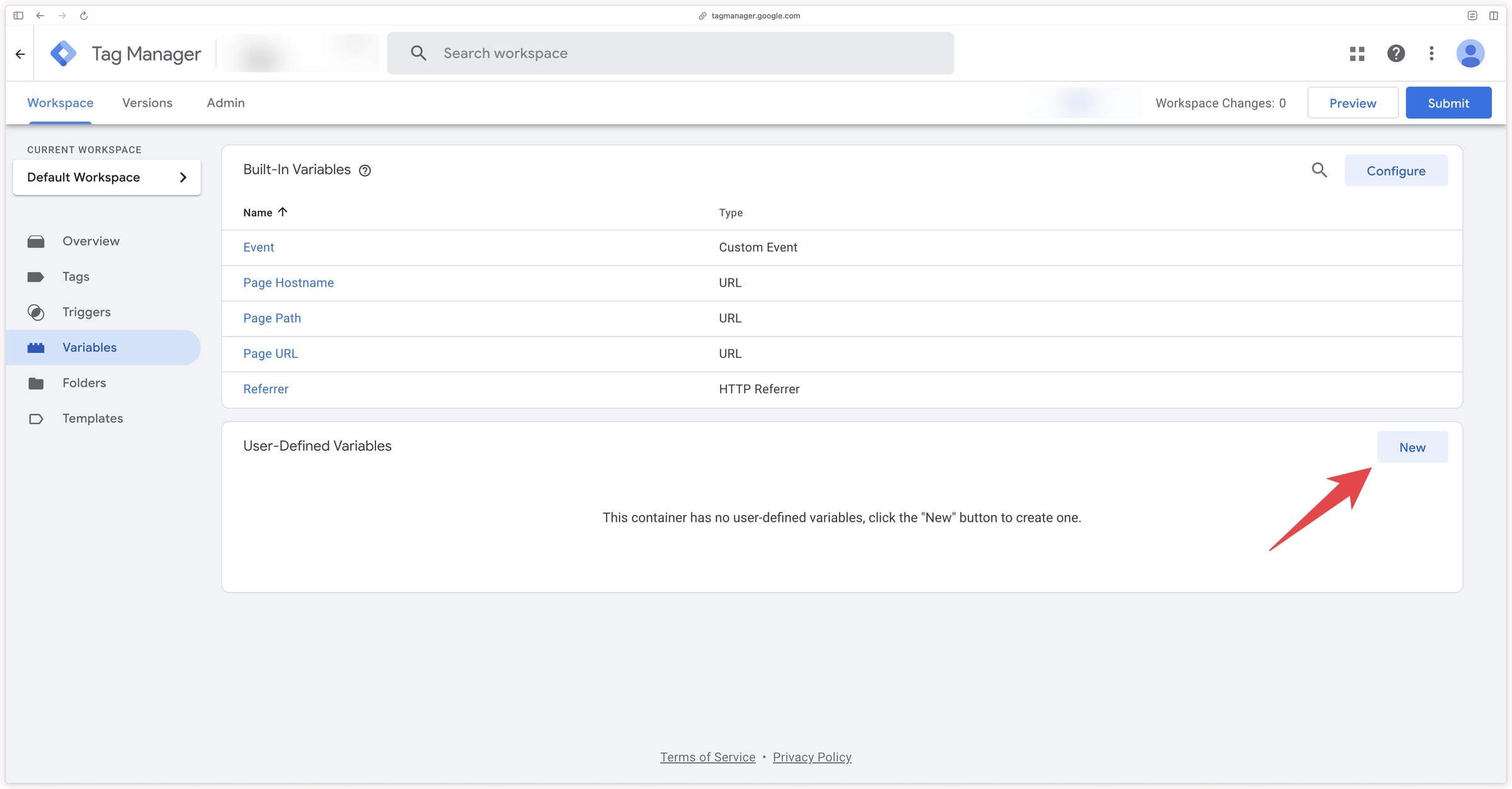The image size is (1512, 789).
Task: Click Workspace Changes: 0 text
Action: pos(1220,103)
